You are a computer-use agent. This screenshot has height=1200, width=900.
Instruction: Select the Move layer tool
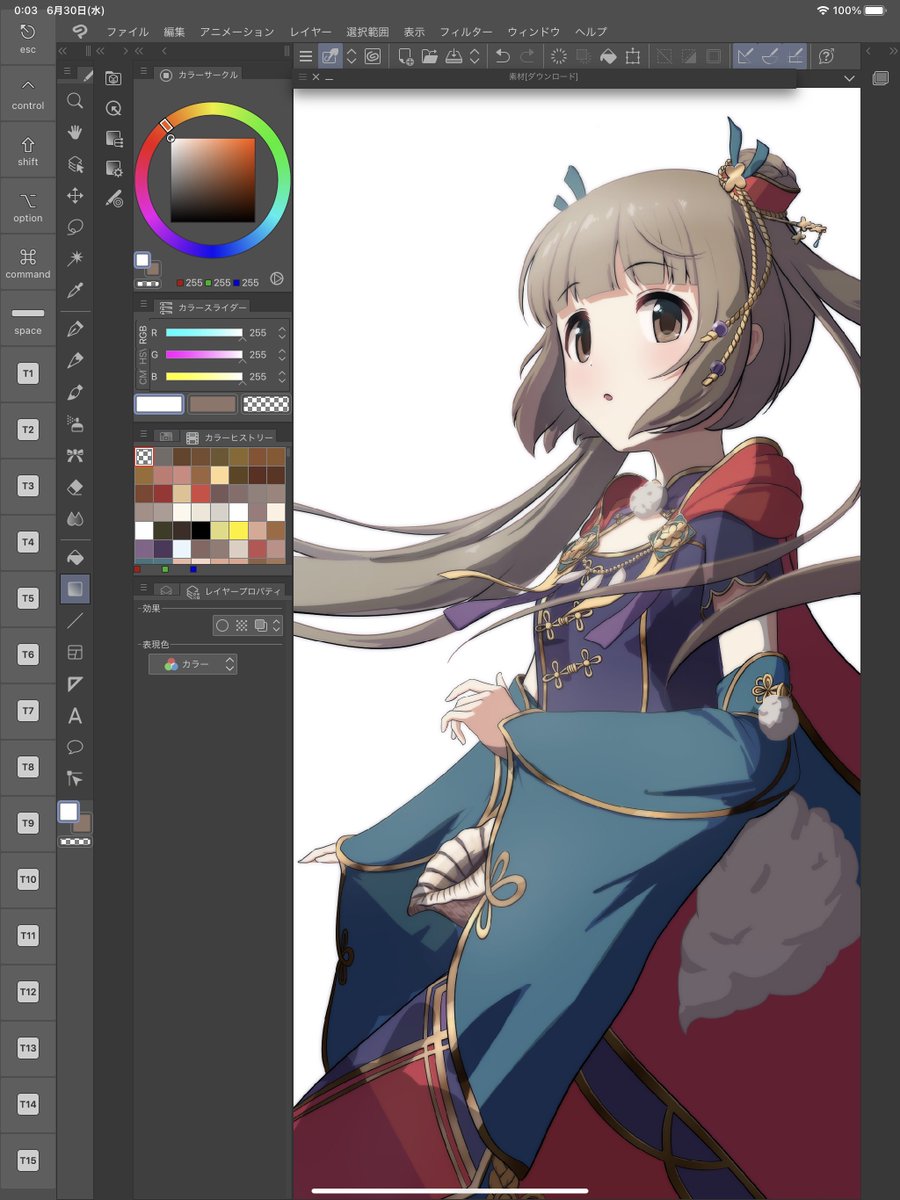tap(75, 196)
